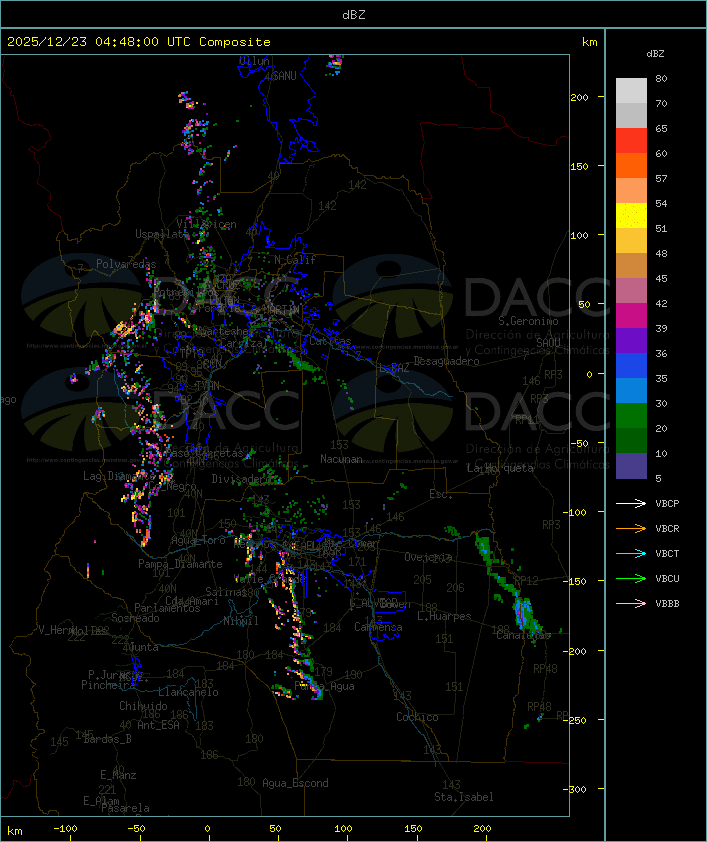
Task: Click the VBCT legend label
Action: (x=667, y=553)
